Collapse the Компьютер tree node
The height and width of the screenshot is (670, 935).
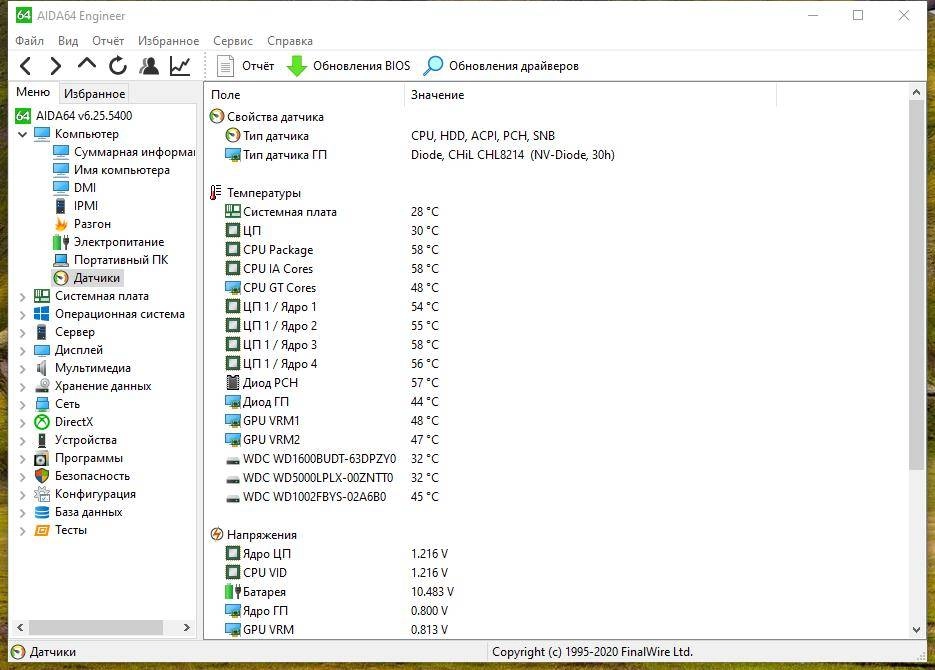pos(22,134)
